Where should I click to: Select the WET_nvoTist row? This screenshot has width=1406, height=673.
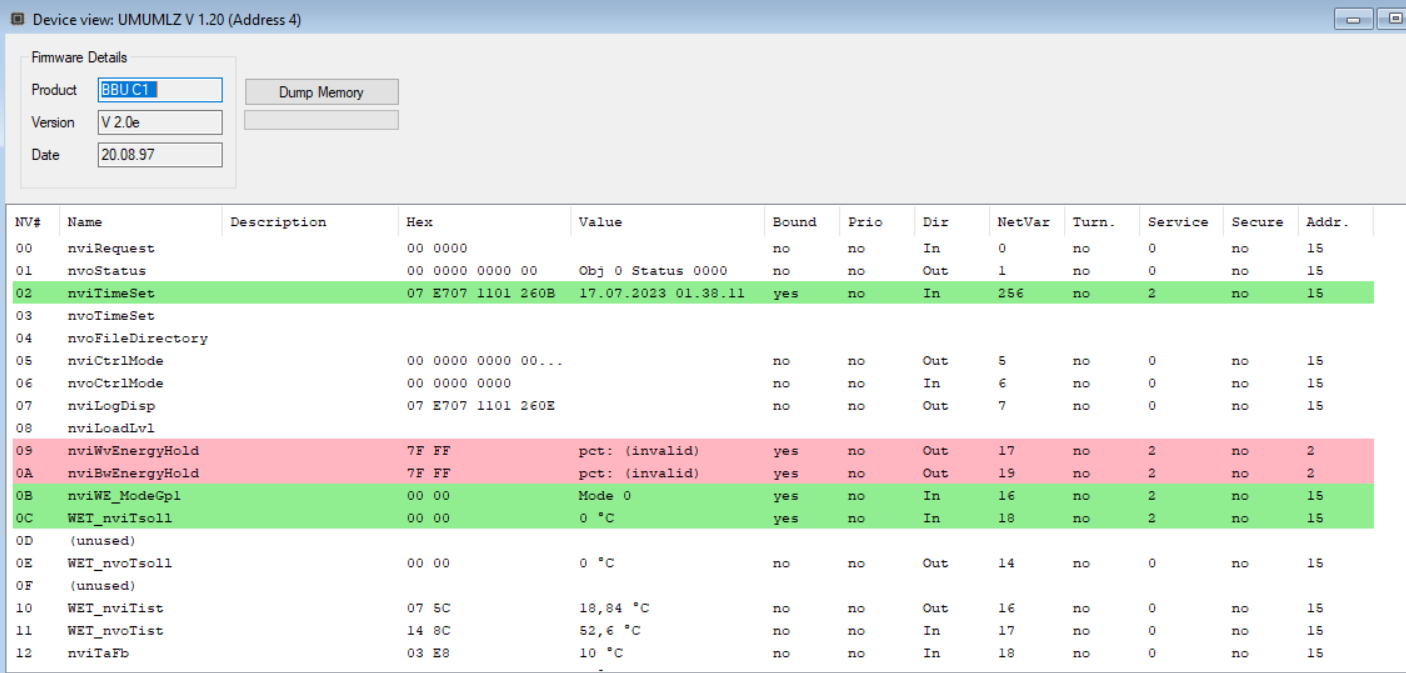point(691,631)
